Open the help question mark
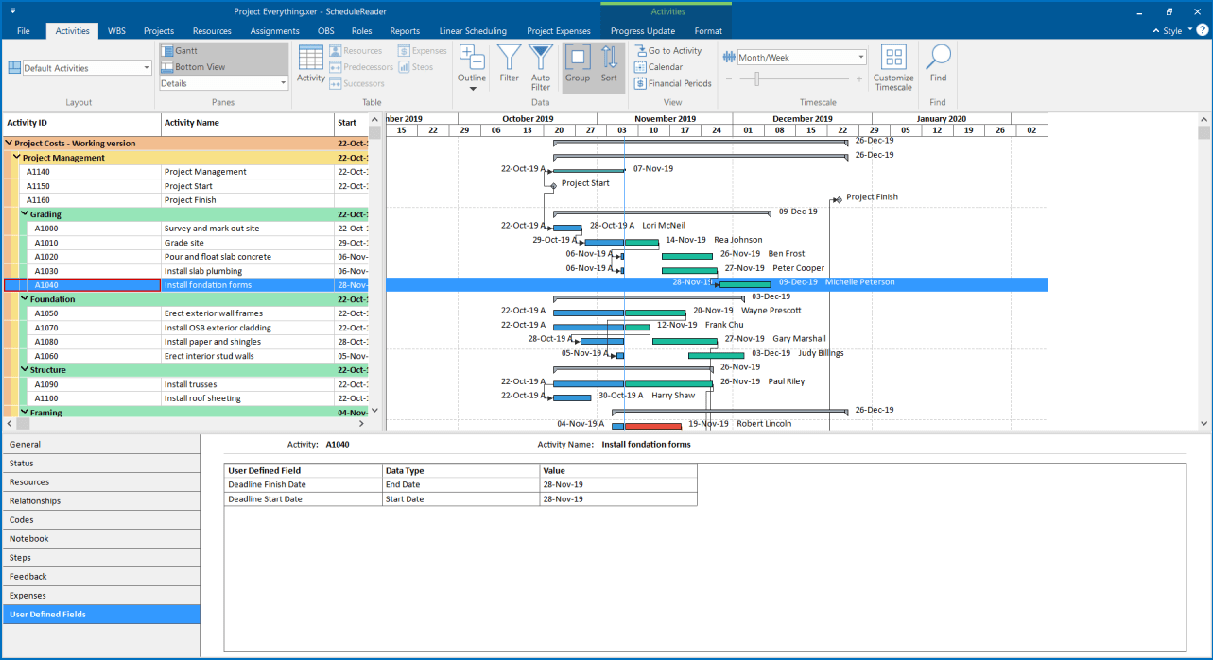This screenshot has width=1213, height=660. (x=1203, y=30)
